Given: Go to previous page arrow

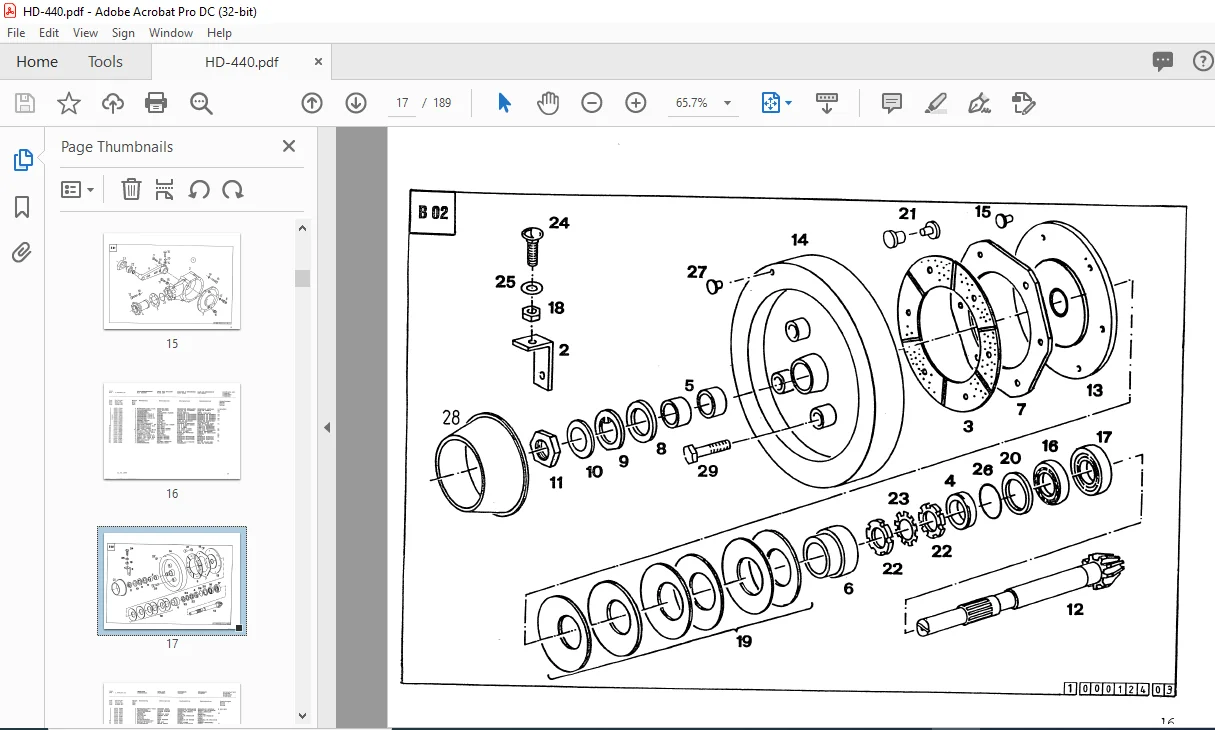Looking at the screenshot, I should tap(312, 103).
